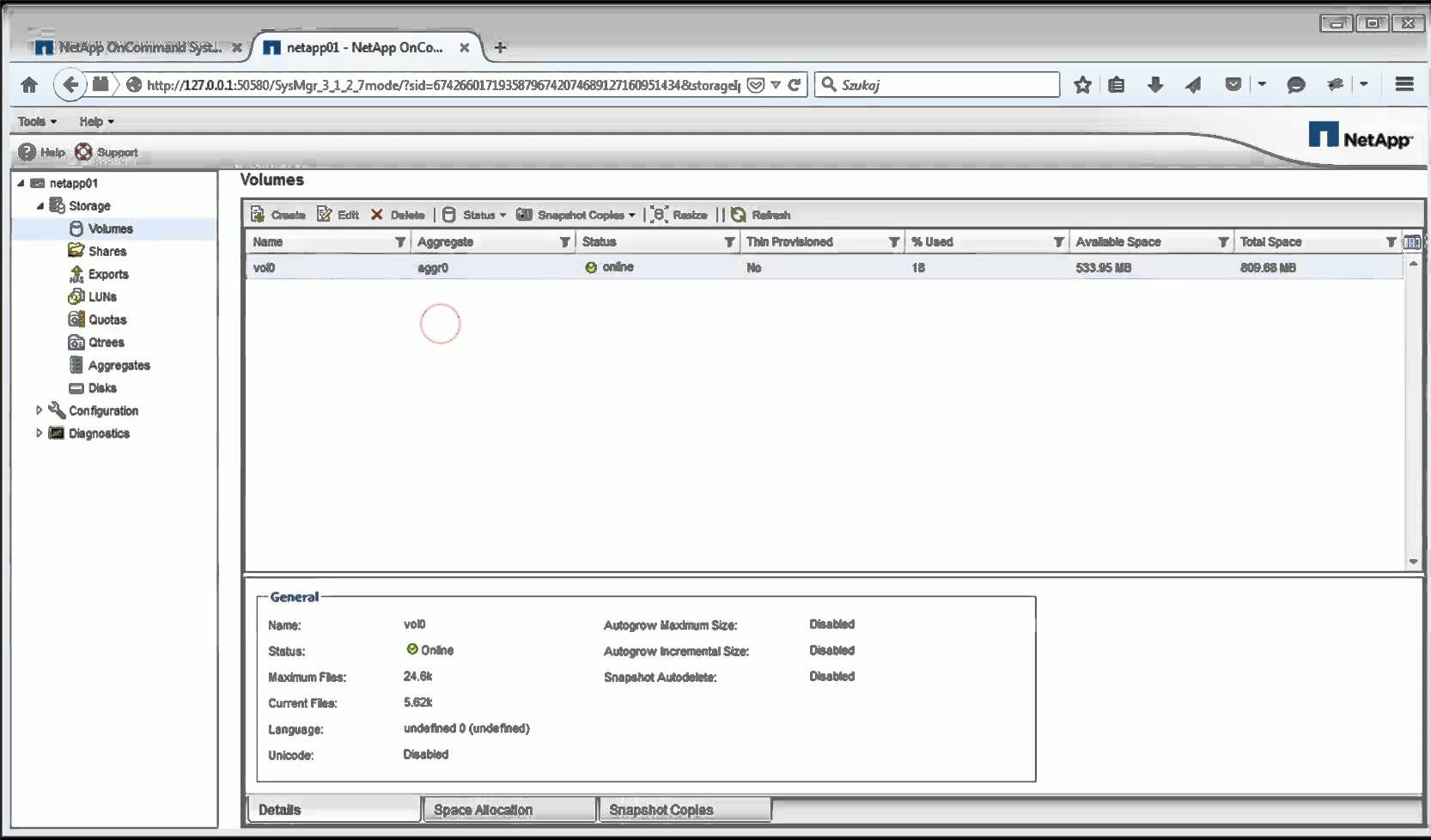Click the Resize volume icon
Viewport: 1431px width, 840px height.
point(659,215)
